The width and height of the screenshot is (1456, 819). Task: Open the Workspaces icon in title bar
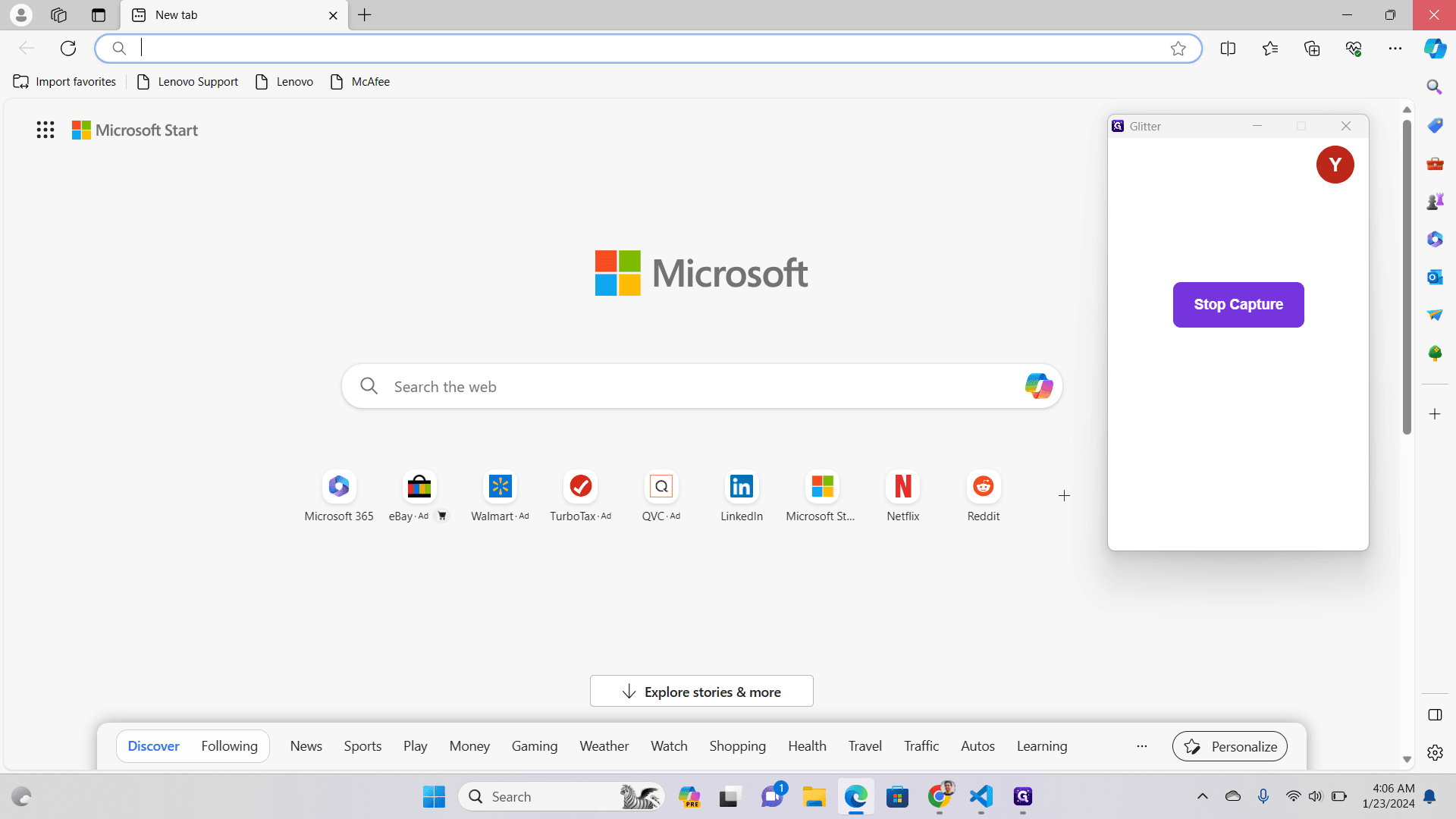coord(58,15)
